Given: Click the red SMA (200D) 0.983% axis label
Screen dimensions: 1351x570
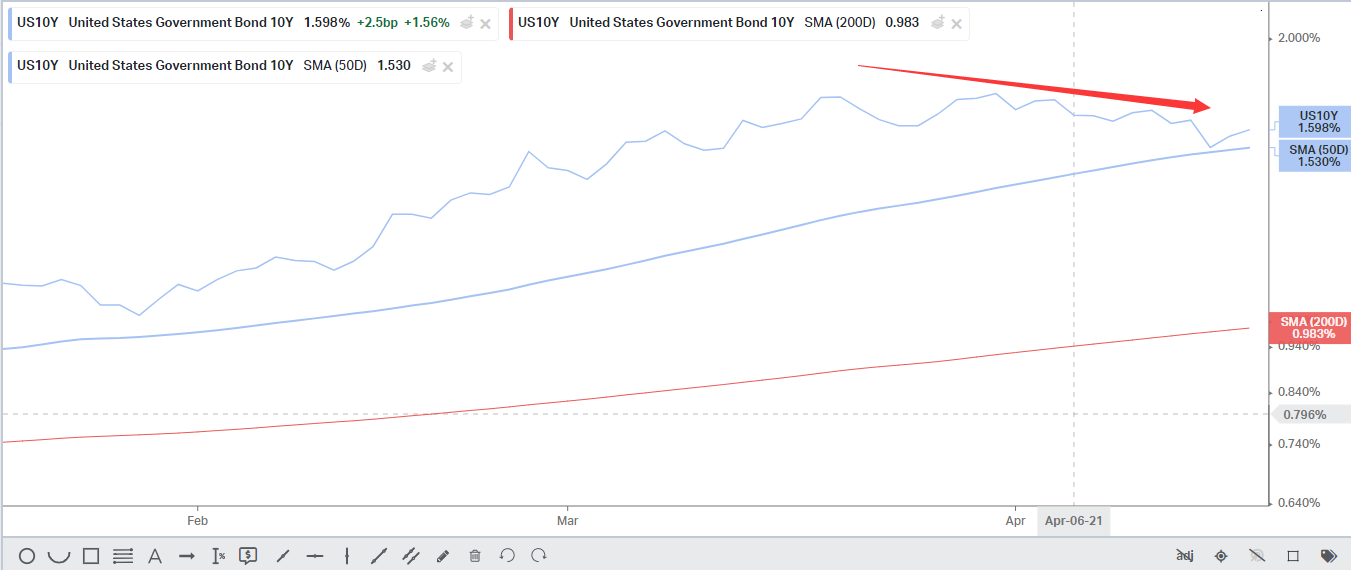Looking at the screenshot, I should point(1311,328).
